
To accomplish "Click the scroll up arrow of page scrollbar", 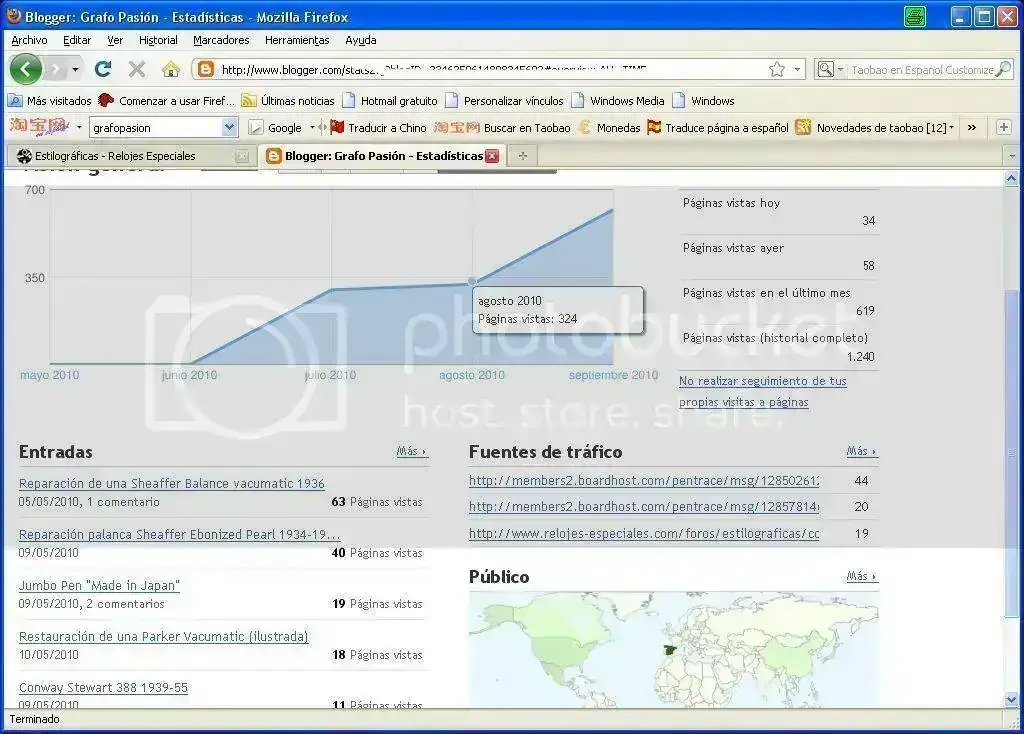I will pyautogui.click(x=1011, y=178).
